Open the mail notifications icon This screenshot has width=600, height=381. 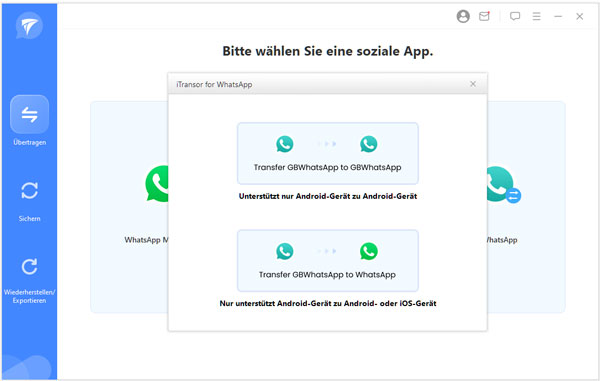(x=484, y=16)
